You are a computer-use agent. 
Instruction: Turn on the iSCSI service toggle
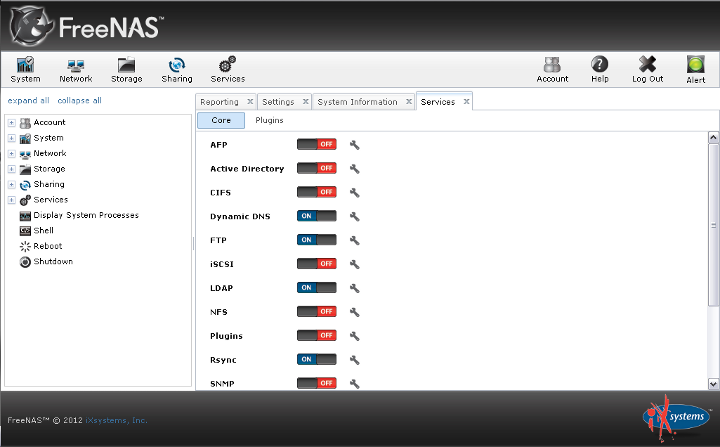[x=317, y=264]
